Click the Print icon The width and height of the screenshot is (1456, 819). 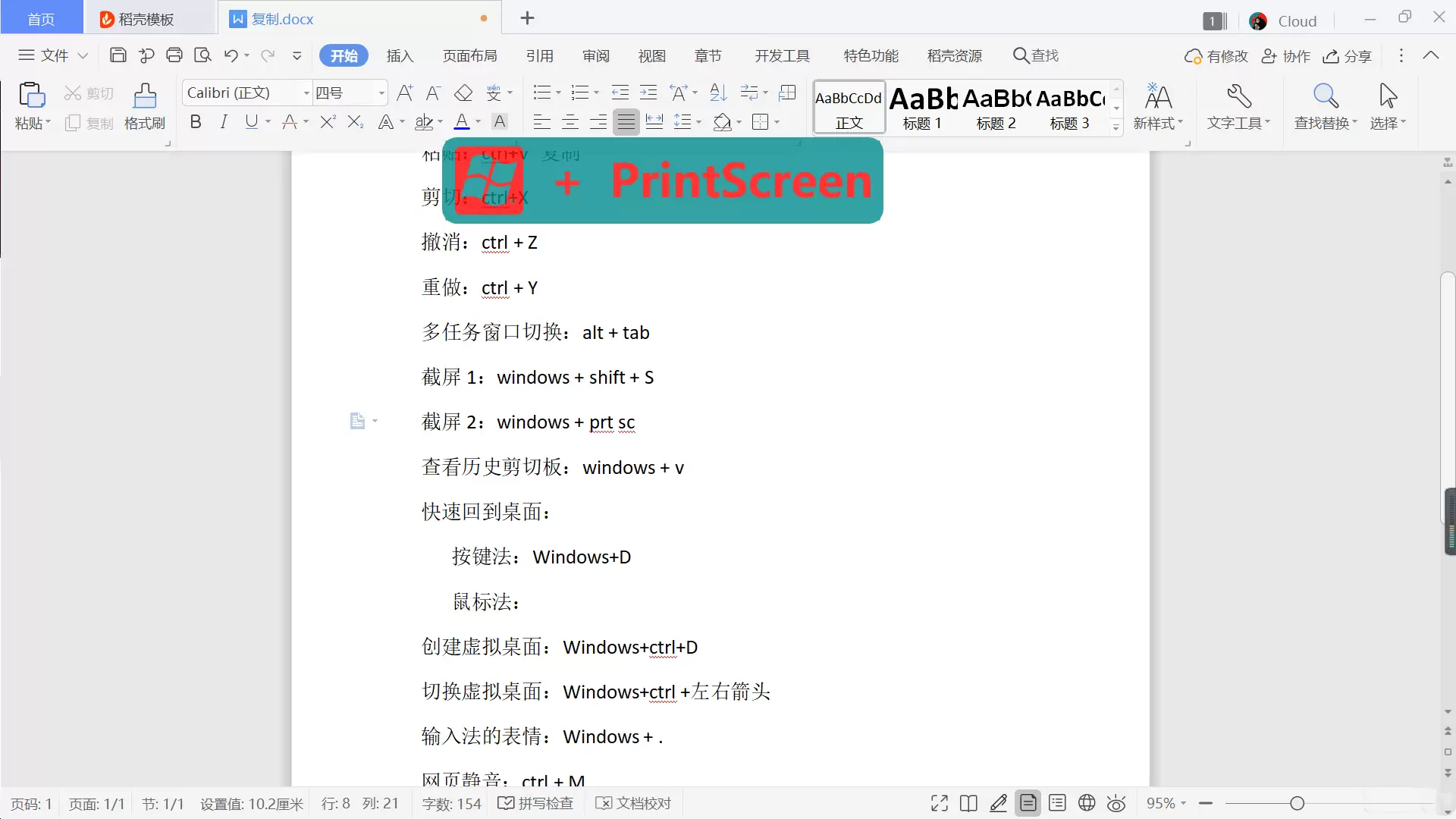coord(174,55)
